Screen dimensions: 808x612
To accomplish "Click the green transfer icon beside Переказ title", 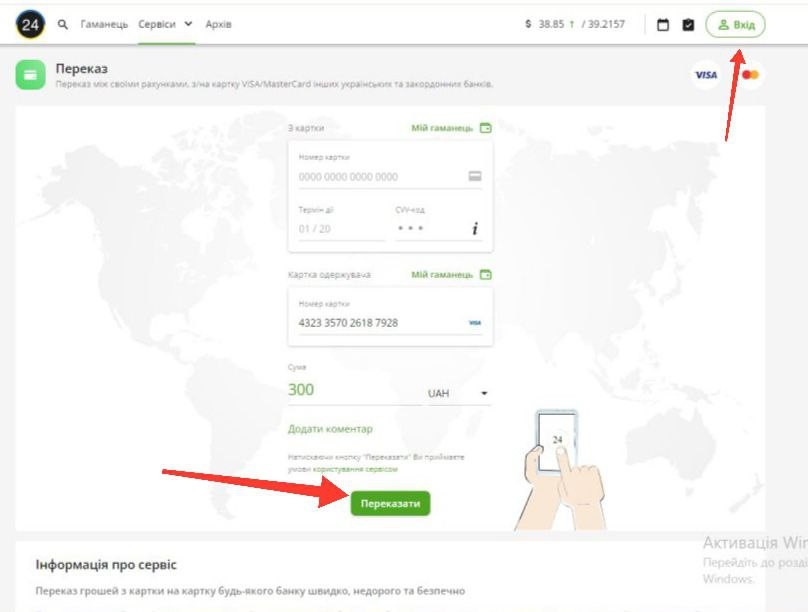I will pos(31,75).
